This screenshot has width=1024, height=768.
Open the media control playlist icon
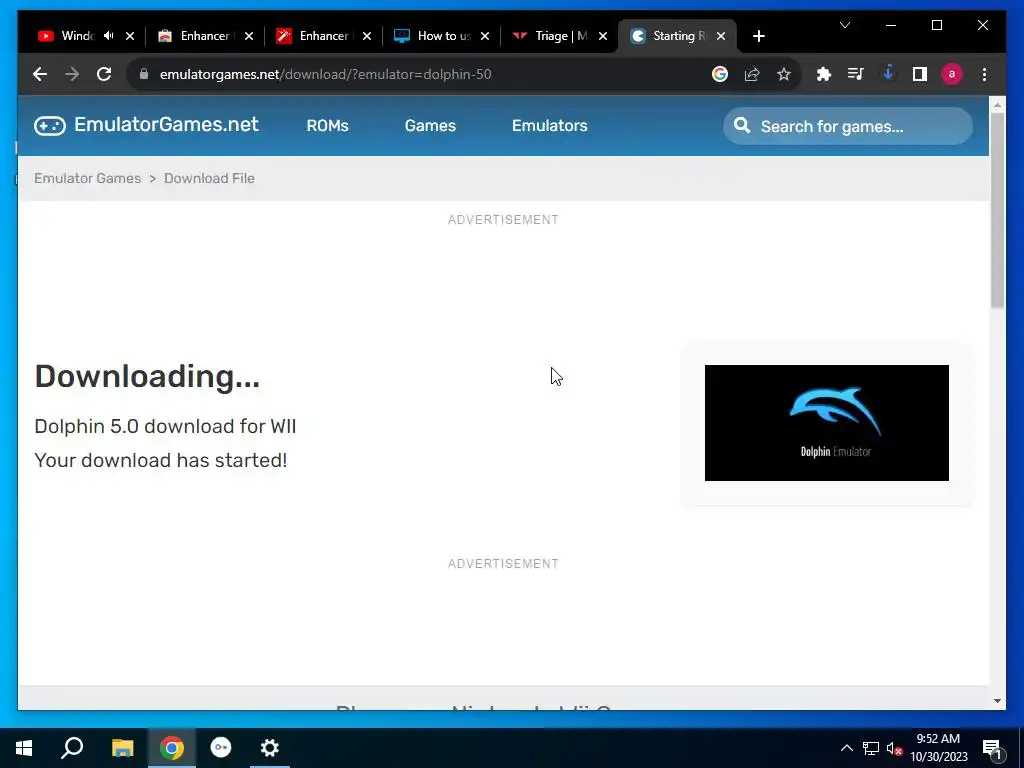[x=856, y=74]
